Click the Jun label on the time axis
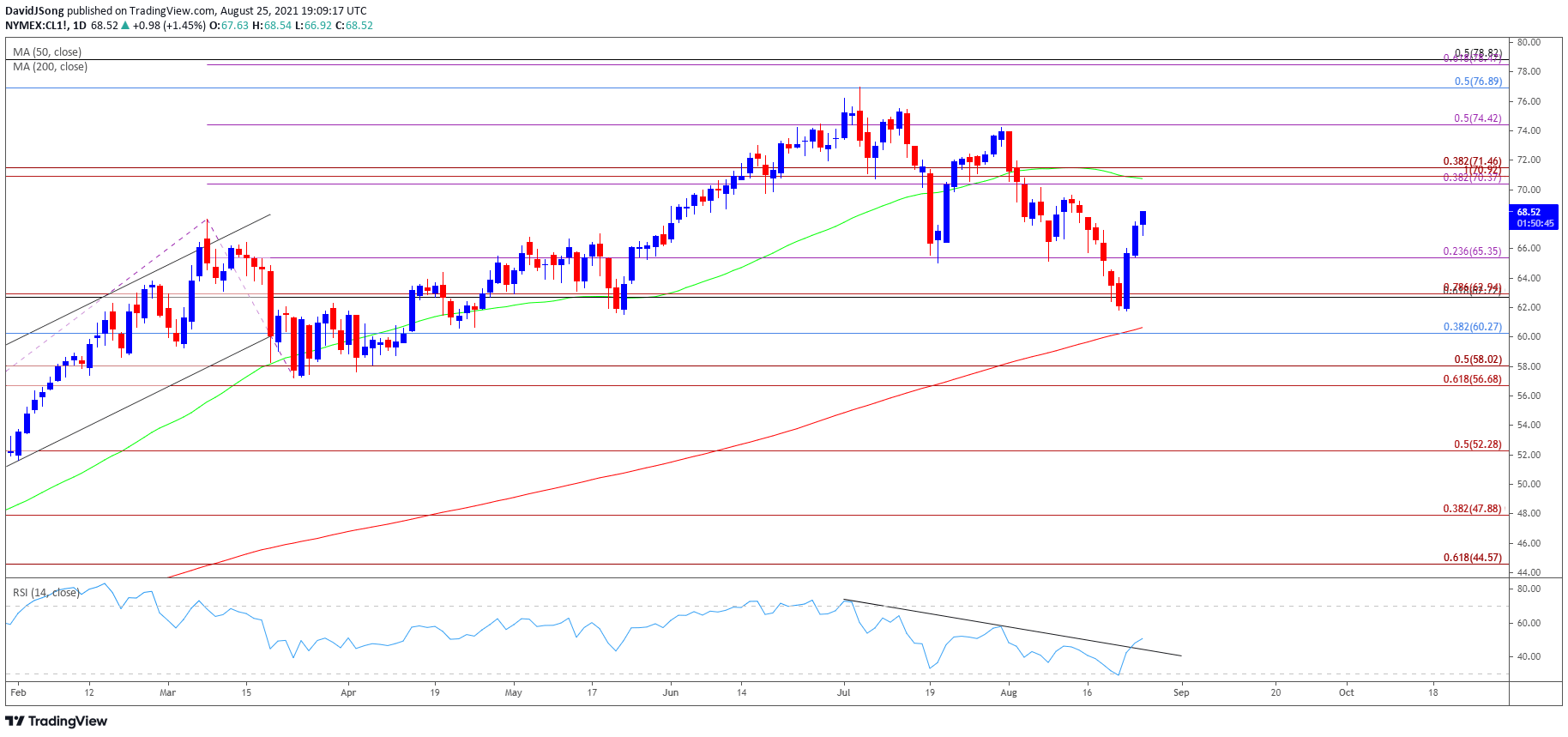 tap(671, 692)
